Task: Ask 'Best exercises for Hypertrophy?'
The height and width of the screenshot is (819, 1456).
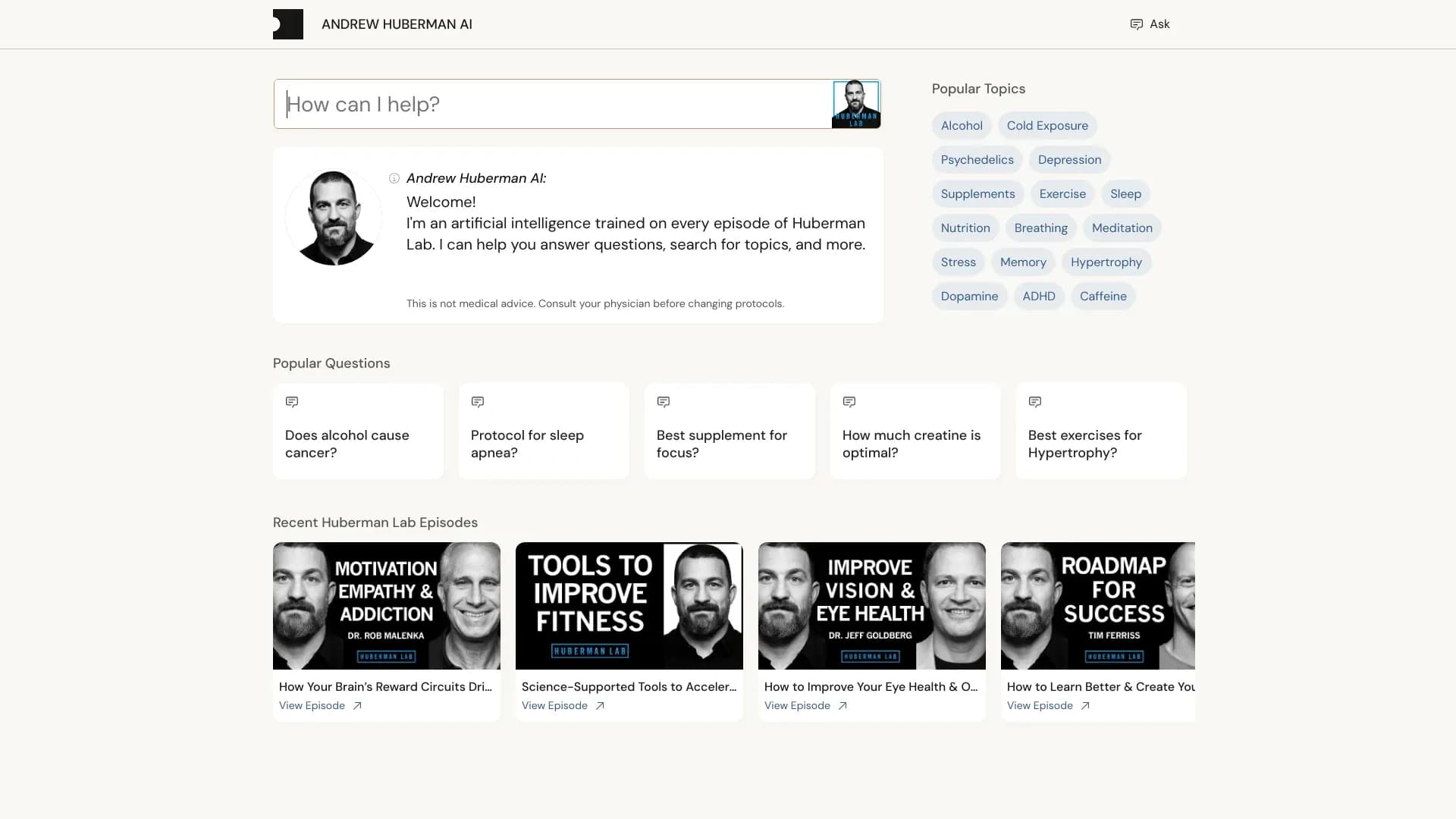Action: (1101, 431)
